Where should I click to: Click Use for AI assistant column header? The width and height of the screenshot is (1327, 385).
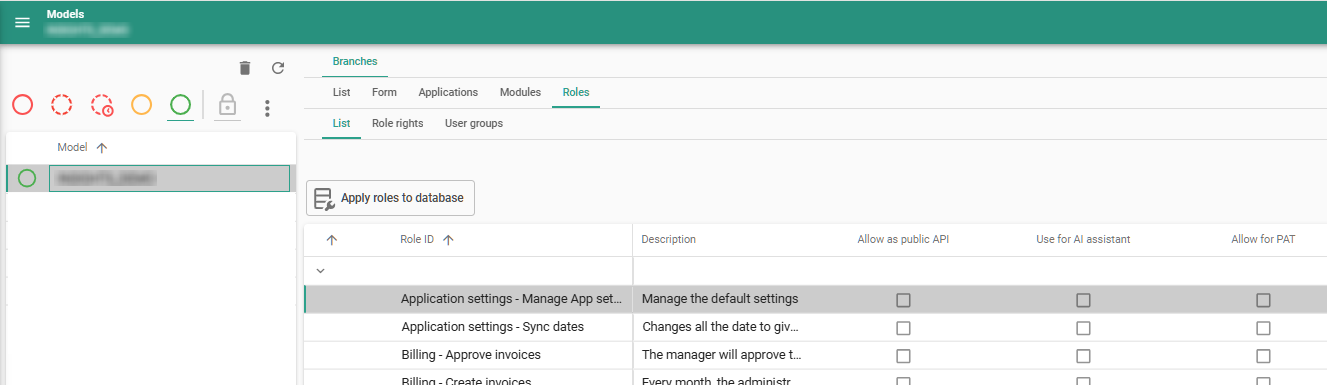1083,239
